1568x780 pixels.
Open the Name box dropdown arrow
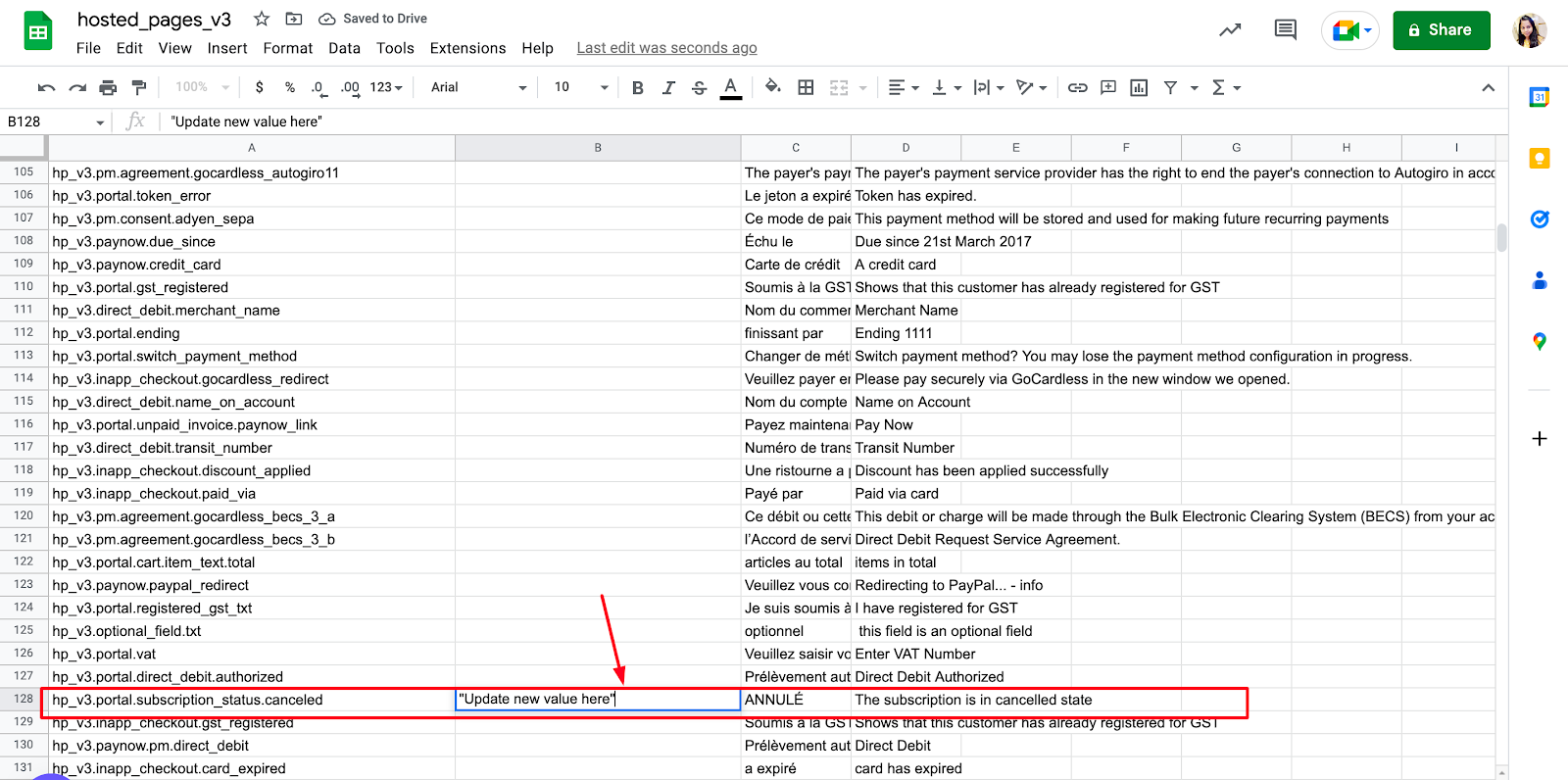[100, 122]
